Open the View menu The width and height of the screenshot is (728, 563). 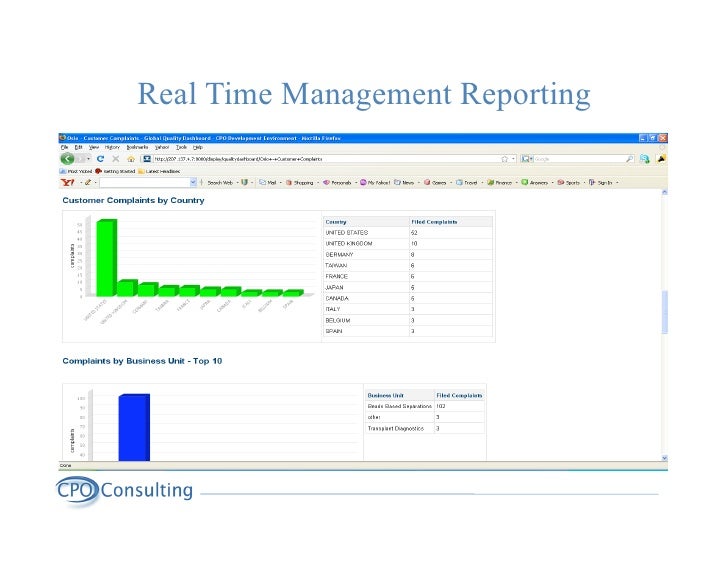click(94, 147)
